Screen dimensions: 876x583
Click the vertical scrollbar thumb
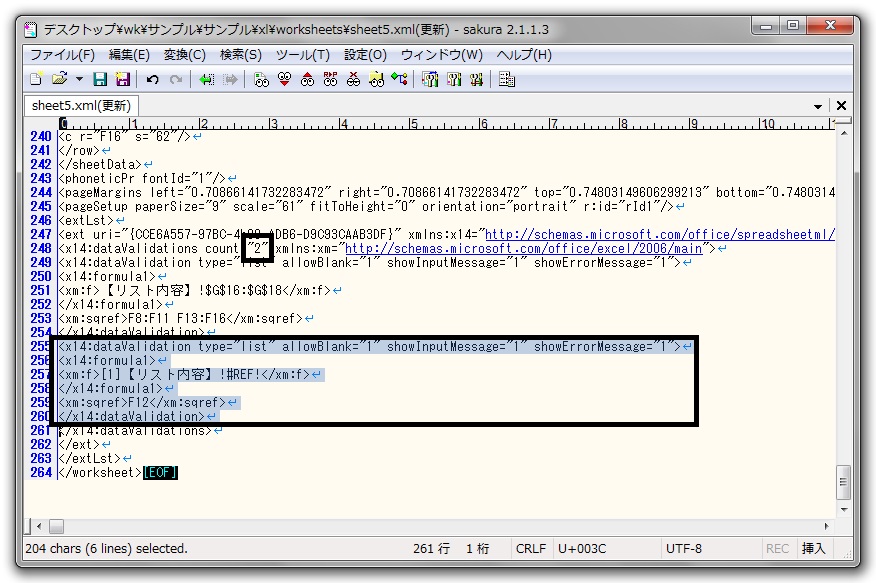click(x=844, y=482)
